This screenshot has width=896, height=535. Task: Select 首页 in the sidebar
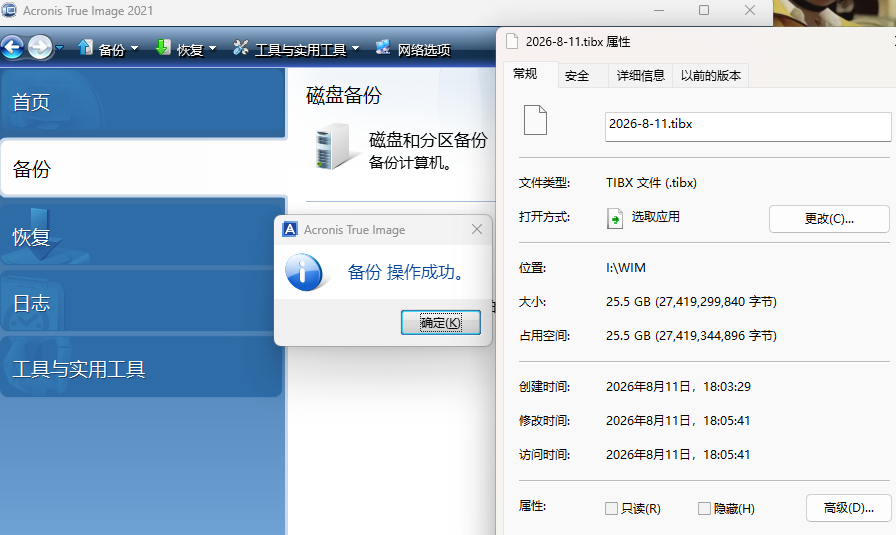click(143, 103)
